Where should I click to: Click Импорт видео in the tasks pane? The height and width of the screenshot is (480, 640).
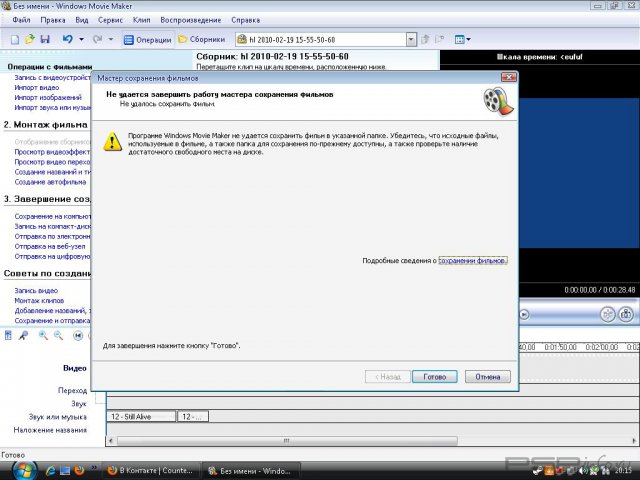[37, 88]
